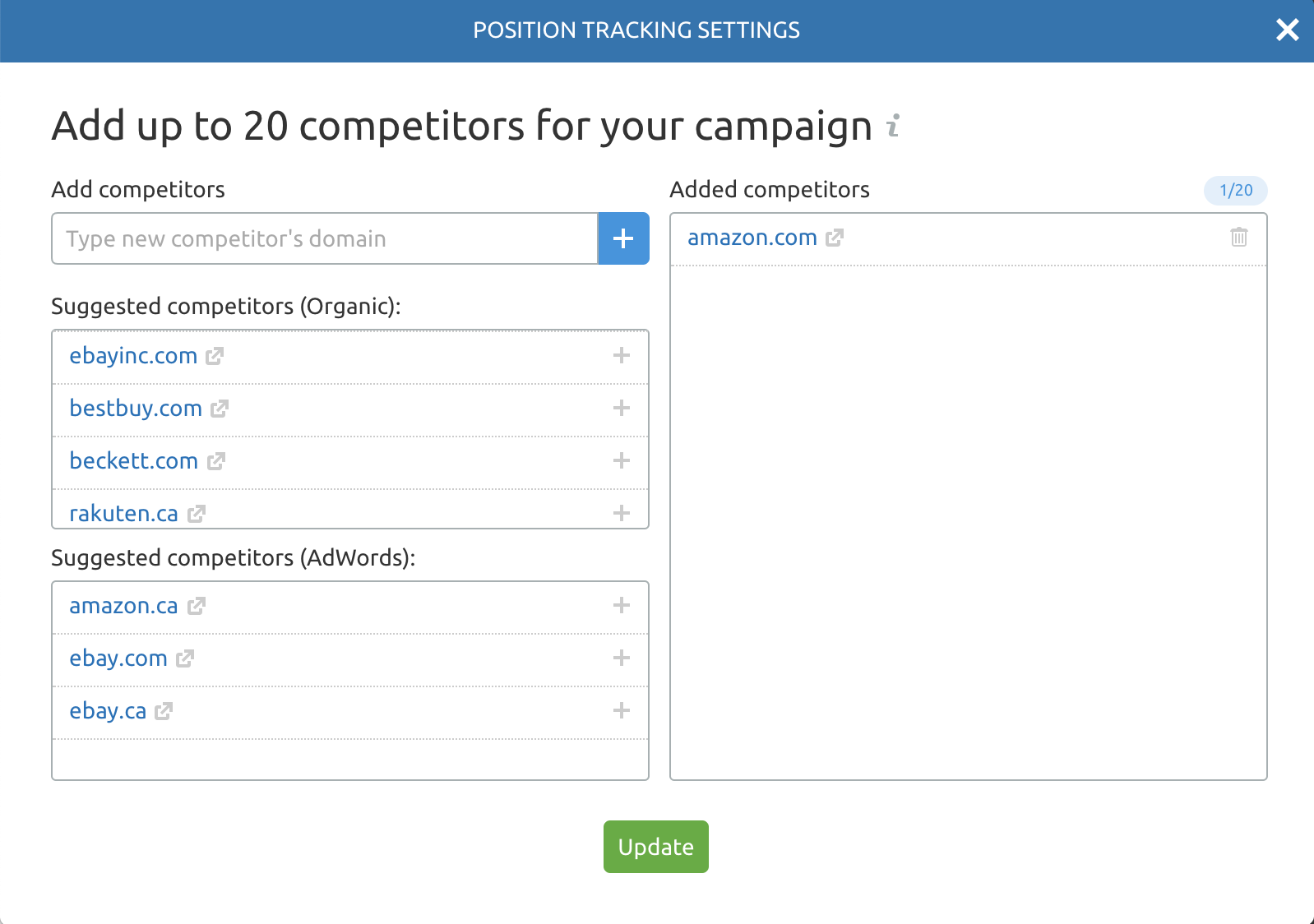The height and width of the screenshot is (924, 1314).
Task: Click the blue plus add-competitor button
Action: 623,238
